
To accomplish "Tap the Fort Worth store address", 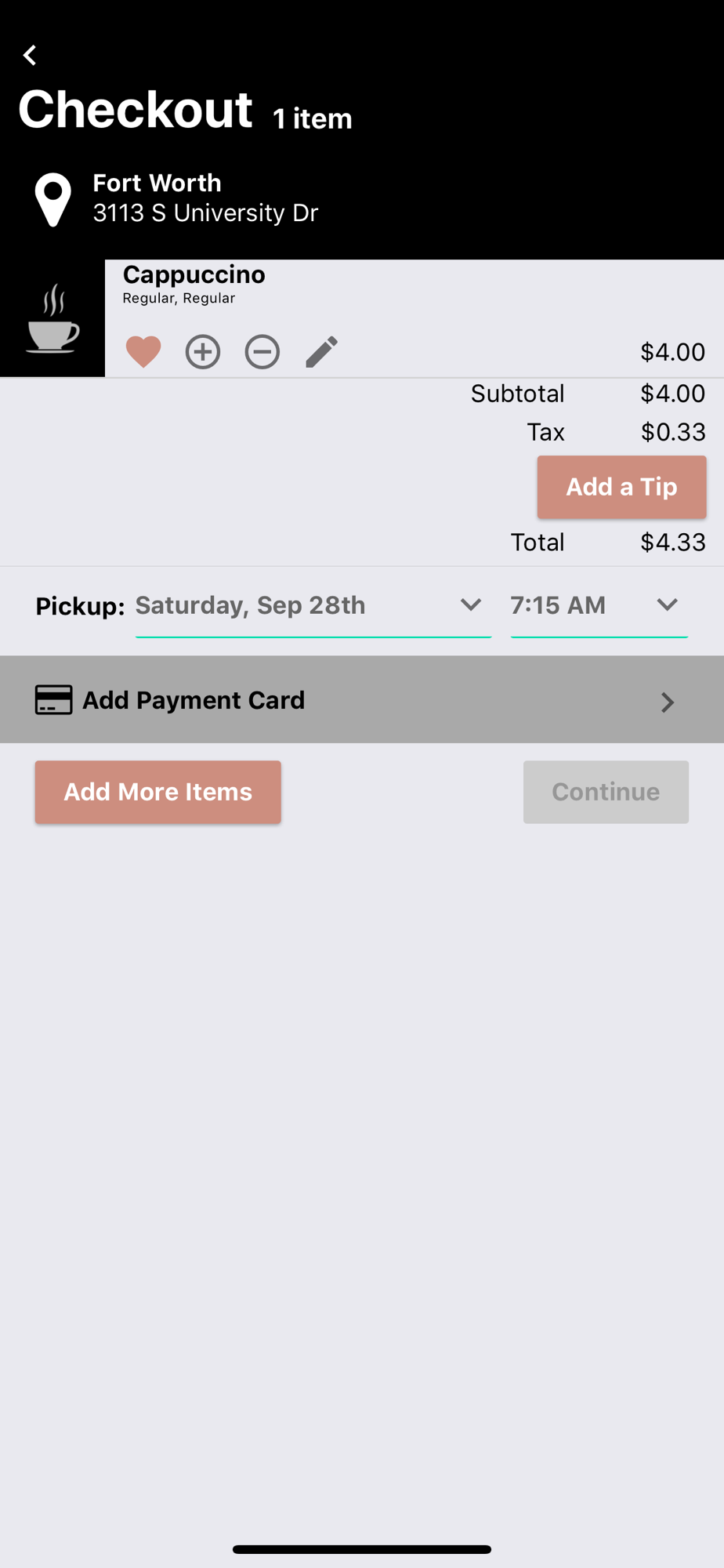I will pyautogui.click(x=205, y=198).
